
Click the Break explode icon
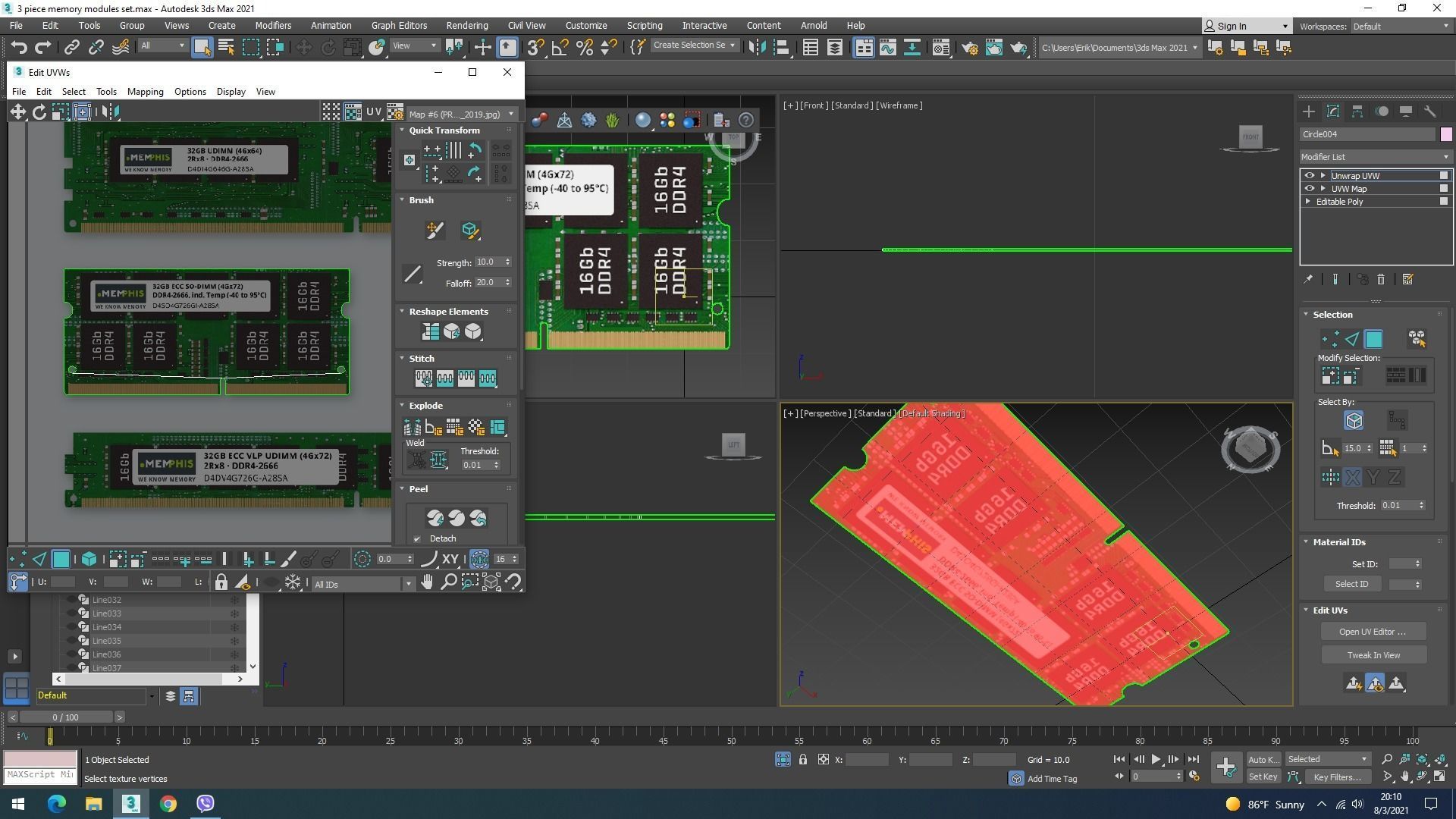(x=412, y=427)
